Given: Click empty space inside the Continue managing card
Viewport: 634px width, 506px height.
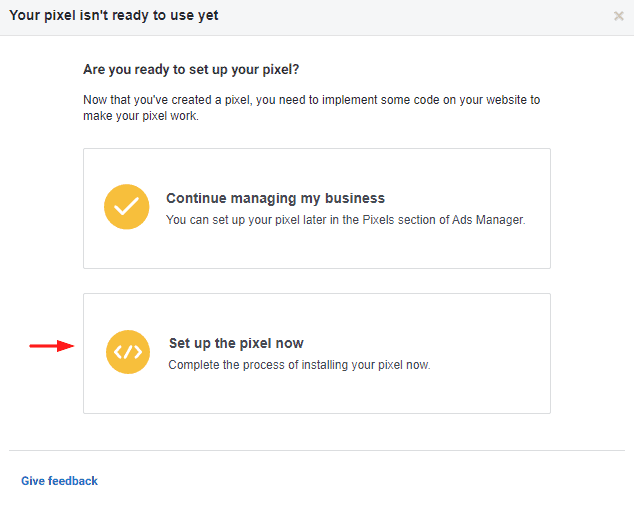Looking at the screenshot, I should click(x=317, y=251).
